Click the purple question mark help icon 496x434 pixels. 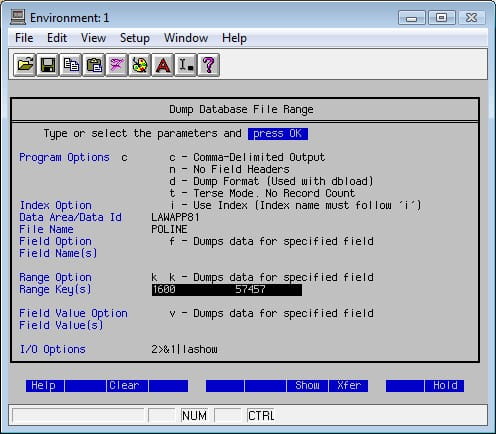coord(209,65)
